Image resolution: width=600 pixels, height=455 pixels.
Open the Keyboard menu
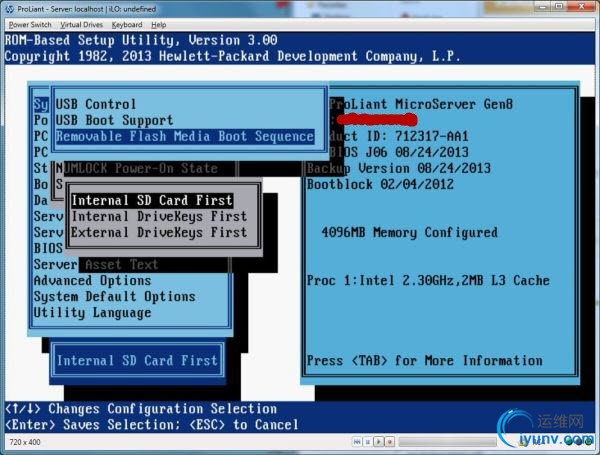pos(127,25)
